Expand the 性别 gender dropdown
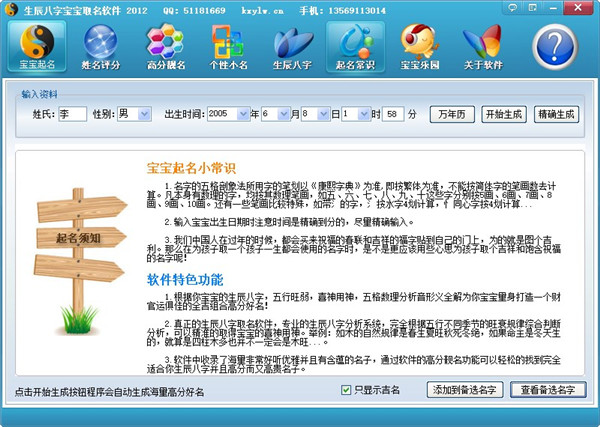Image resolution: width=600 pixels, height=427 pixels. 143,115
